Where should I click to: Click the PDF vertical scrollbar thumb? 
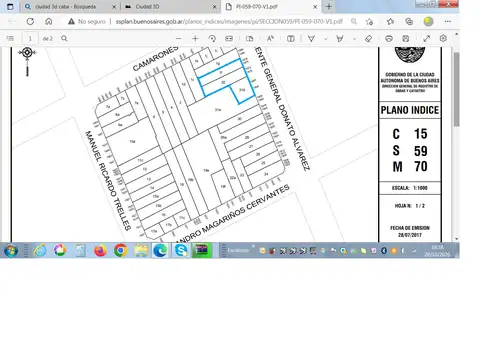point(456,89)
